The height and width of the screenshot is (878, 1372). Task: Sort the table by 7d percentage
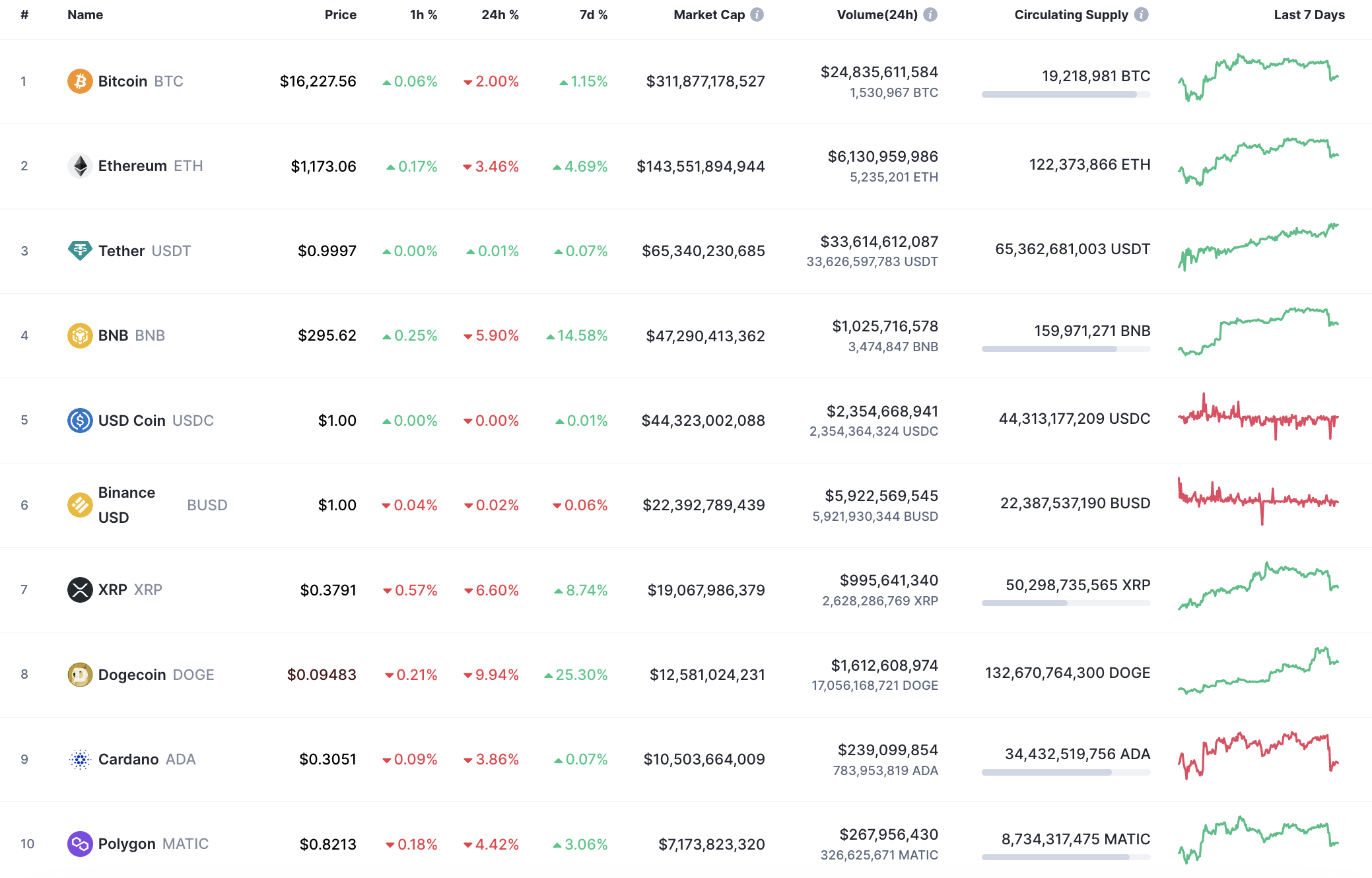click(593, 15)
